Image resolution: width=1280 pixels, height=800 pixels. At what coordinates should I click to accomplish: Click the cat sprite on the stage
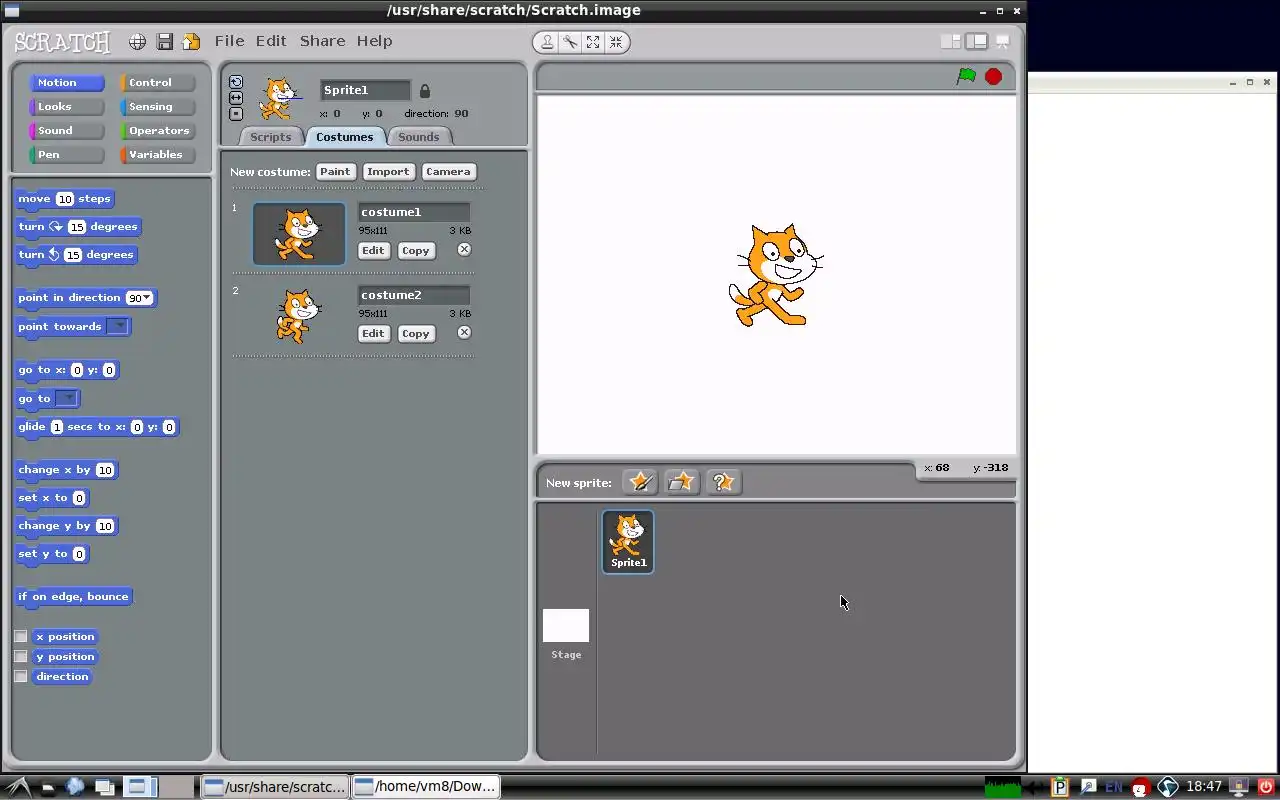[775, 275]
